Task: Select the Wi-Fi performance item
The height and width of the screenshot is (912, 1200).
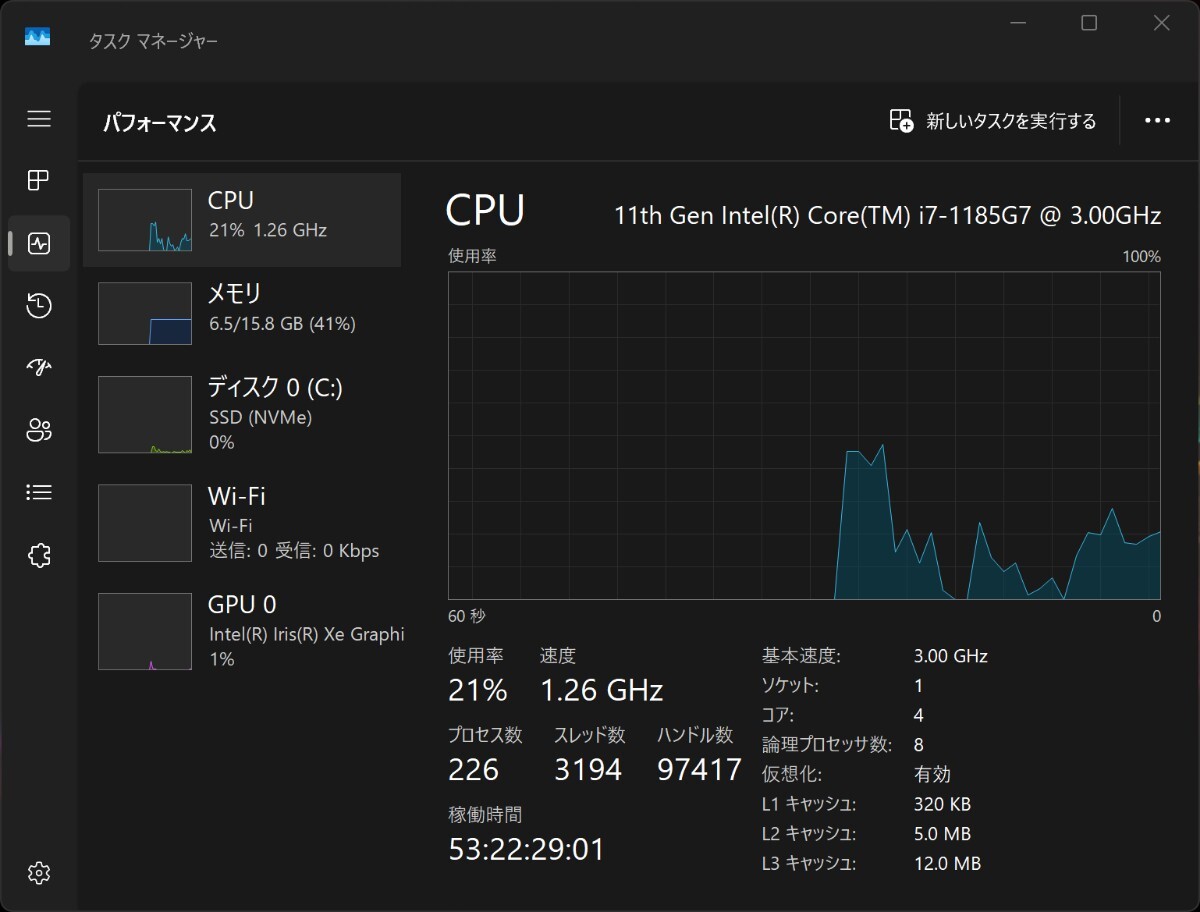Action: (x=242, y=522)
